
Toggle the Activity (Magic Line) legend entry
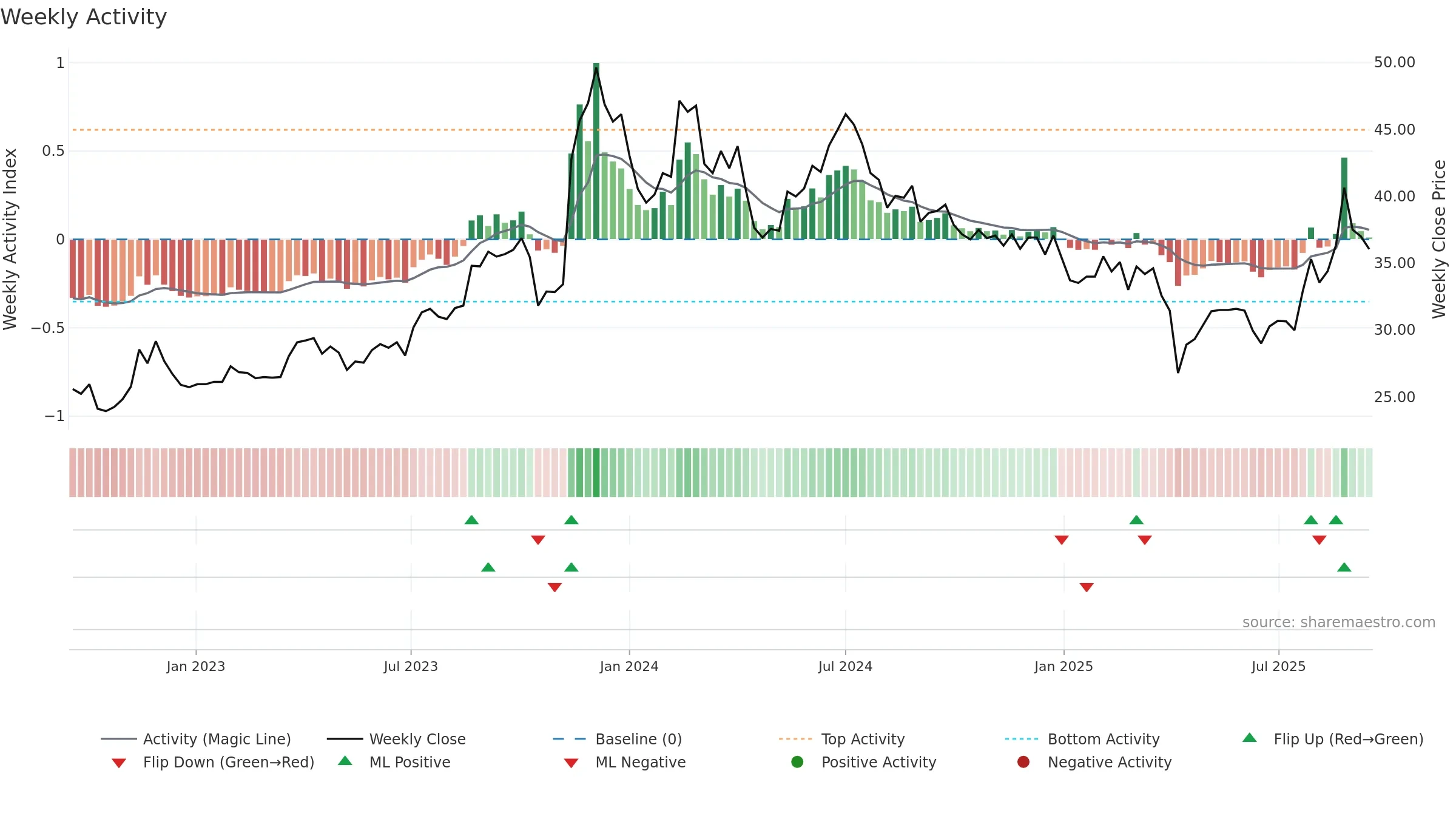tap(196, 739)
